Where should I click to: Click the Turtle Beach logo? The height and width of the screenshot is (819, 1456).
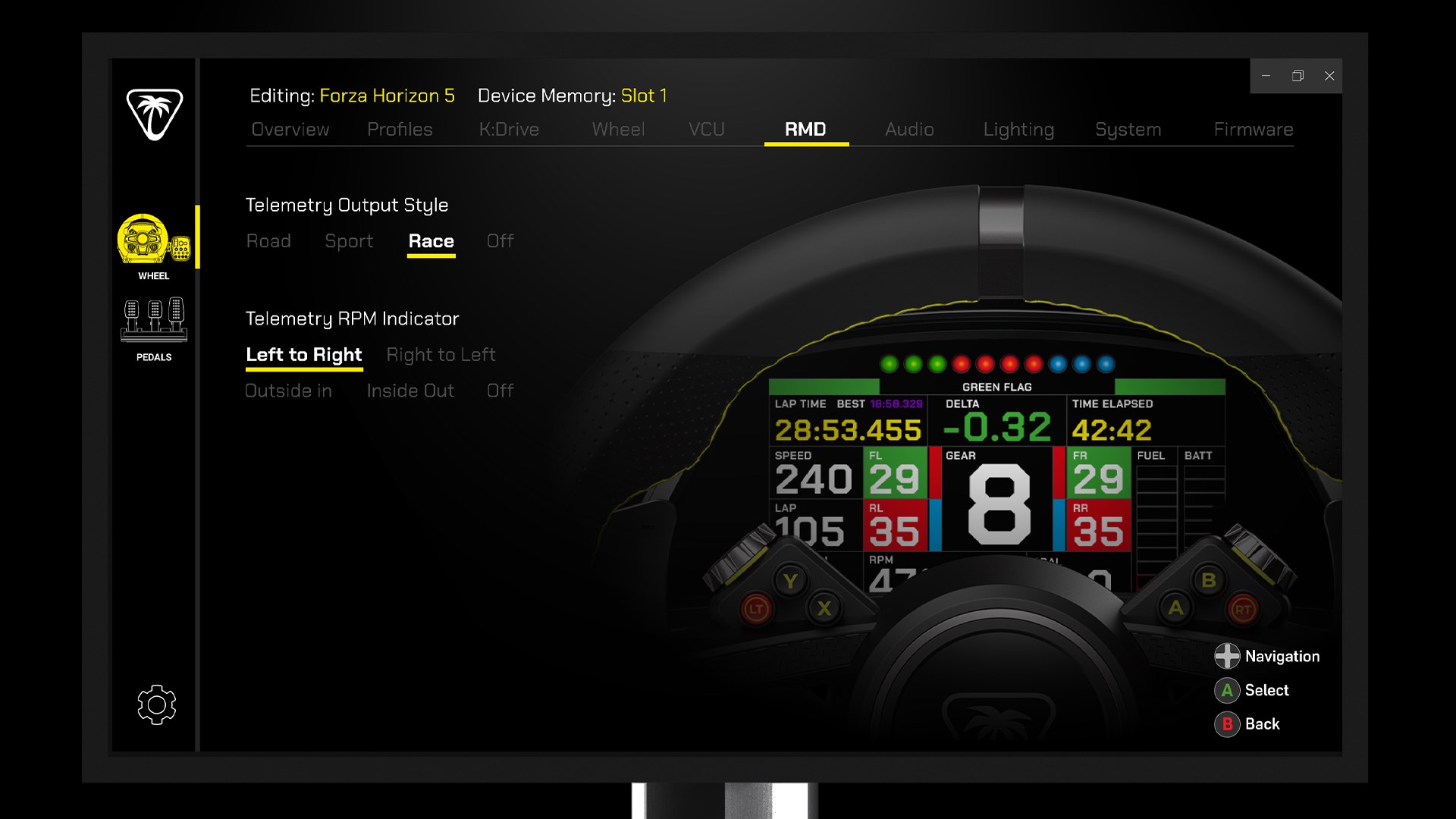[x=154, y=114]
